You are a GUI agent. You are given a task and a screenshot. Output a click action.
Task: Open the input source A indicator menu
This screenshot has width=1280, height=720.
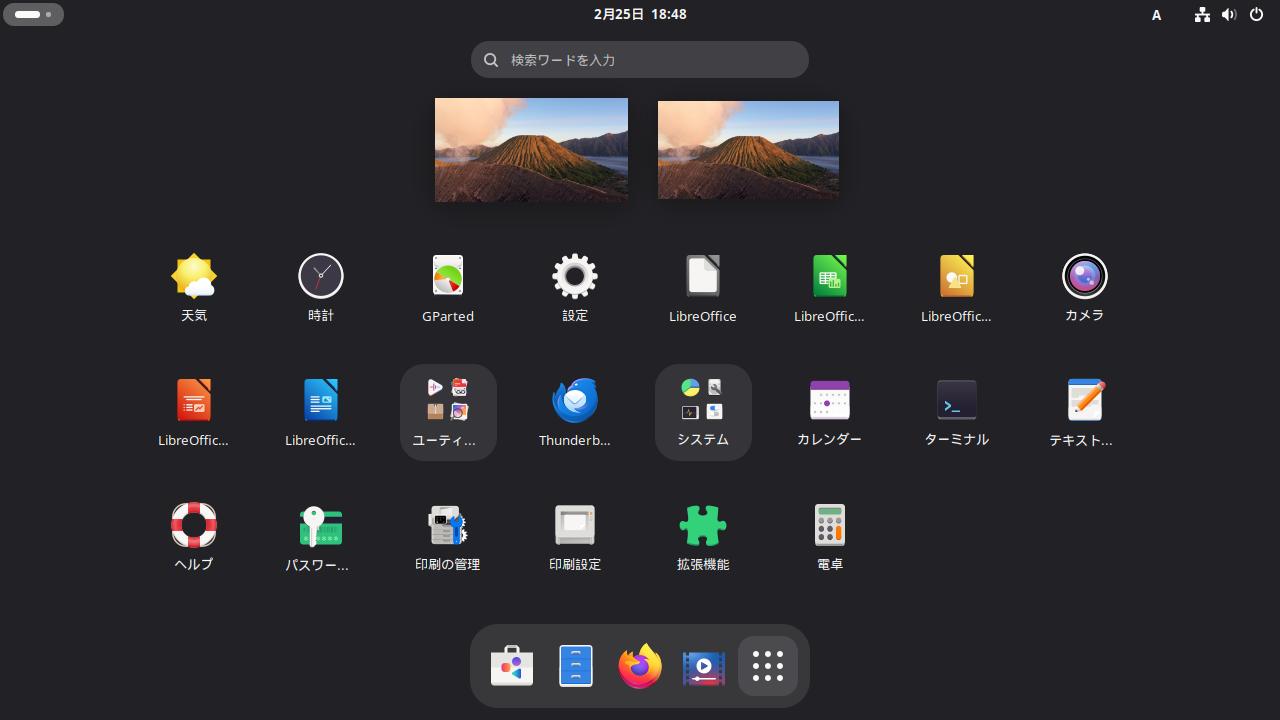point(1157,15)
